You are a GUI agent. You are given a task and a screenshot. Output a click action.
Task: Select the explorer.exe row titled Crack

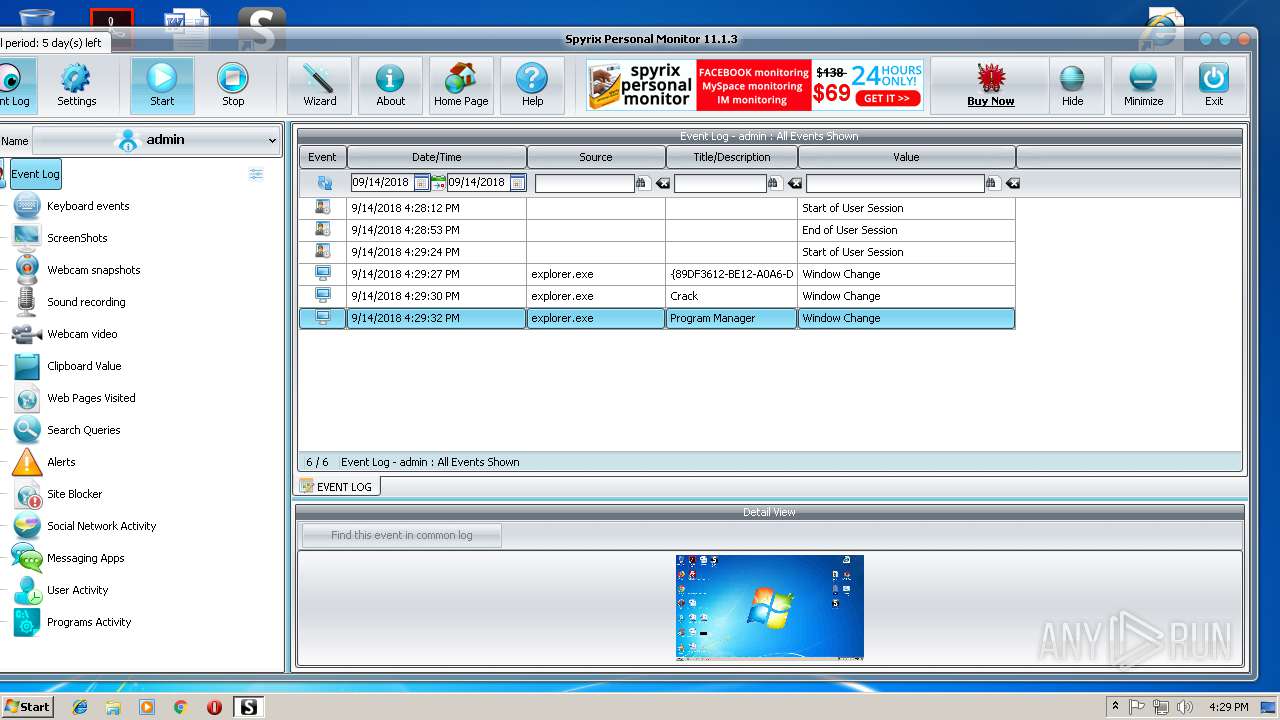click(657, 296)
